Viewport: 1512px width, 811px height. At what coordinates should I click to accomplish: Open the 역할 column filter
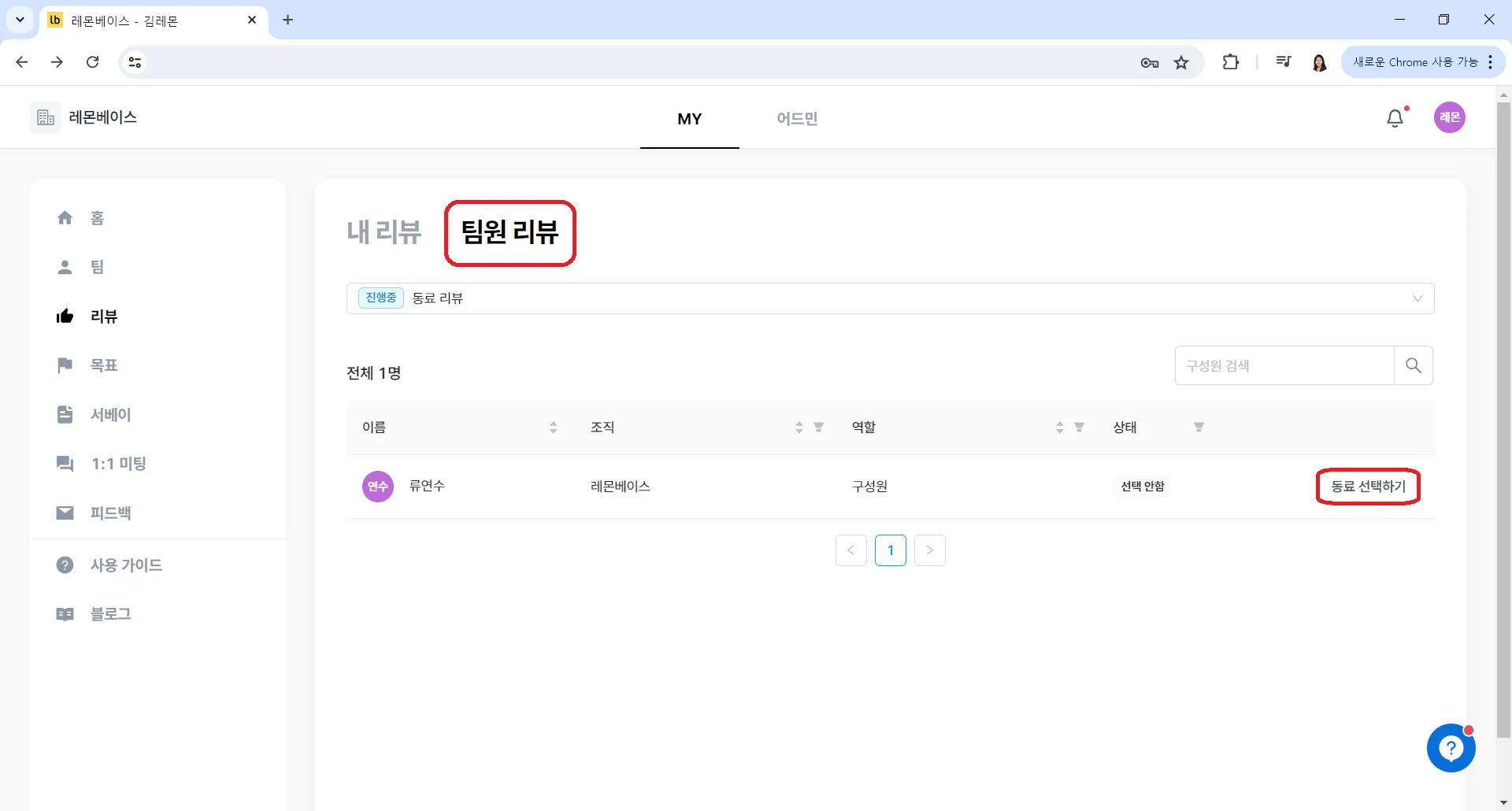(1080, 428)
